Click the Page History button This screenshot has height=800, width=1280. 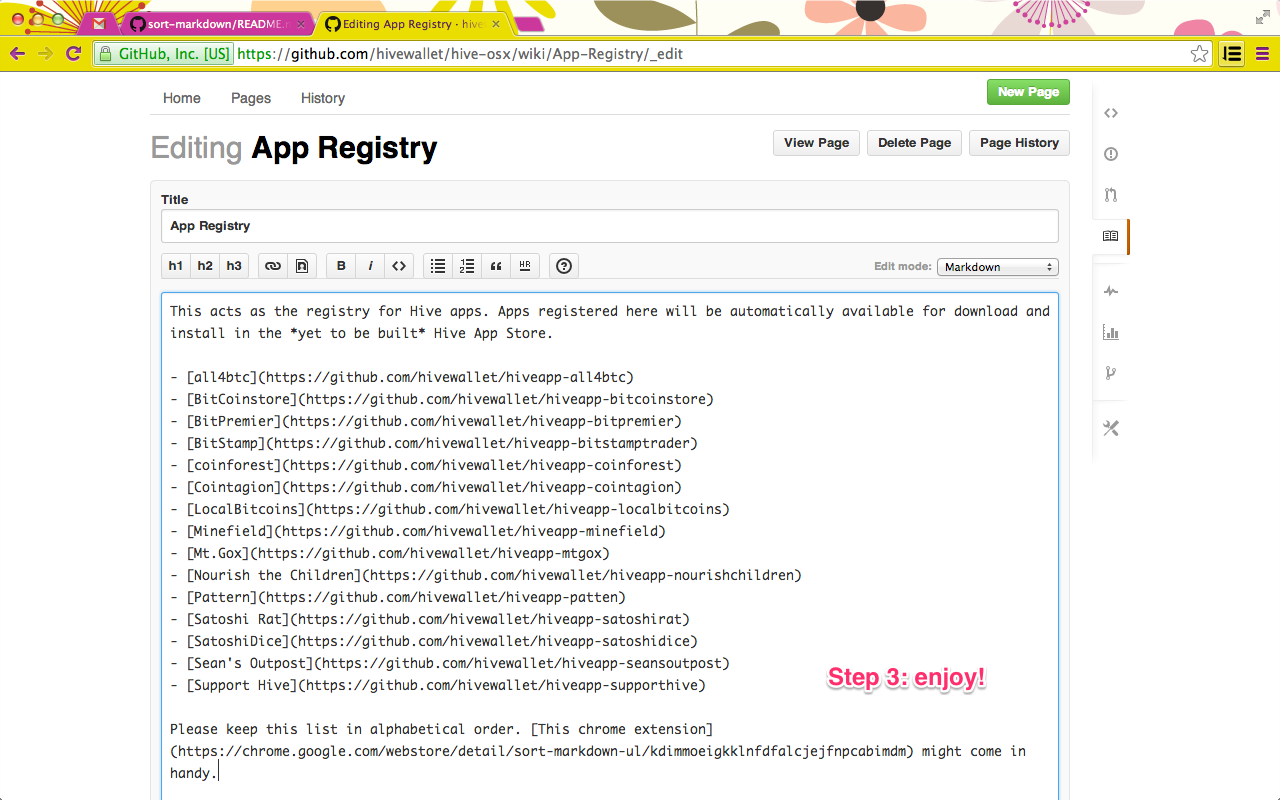click(x=1019, y=143)
